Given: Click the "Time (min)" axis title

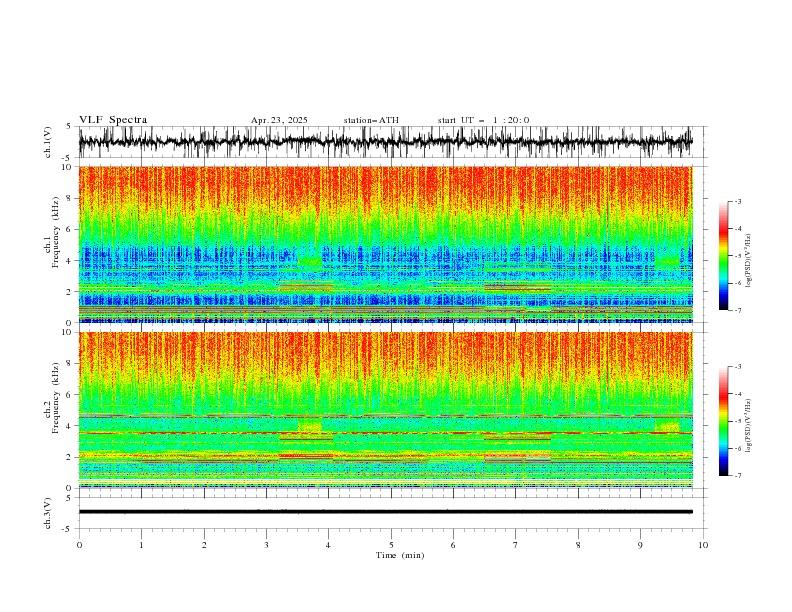Looking at the screenshot, I should click(x=400, y=555).
